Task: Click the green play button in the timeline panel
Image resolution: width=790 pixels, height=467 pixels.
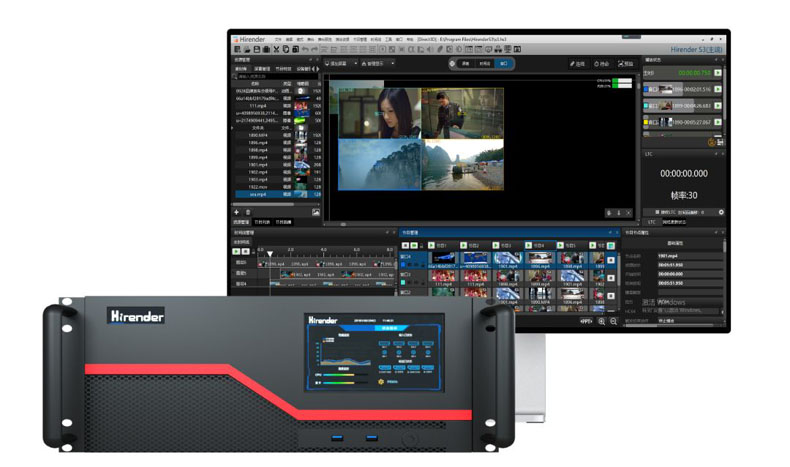Action: point(236,251)
